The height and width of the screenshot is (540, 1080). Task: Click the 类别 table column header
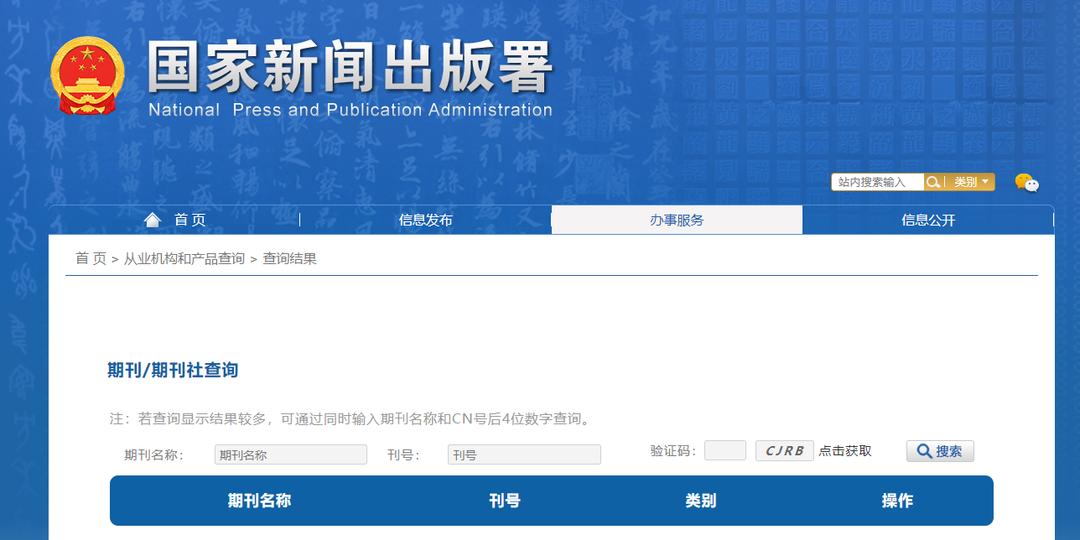700,501
